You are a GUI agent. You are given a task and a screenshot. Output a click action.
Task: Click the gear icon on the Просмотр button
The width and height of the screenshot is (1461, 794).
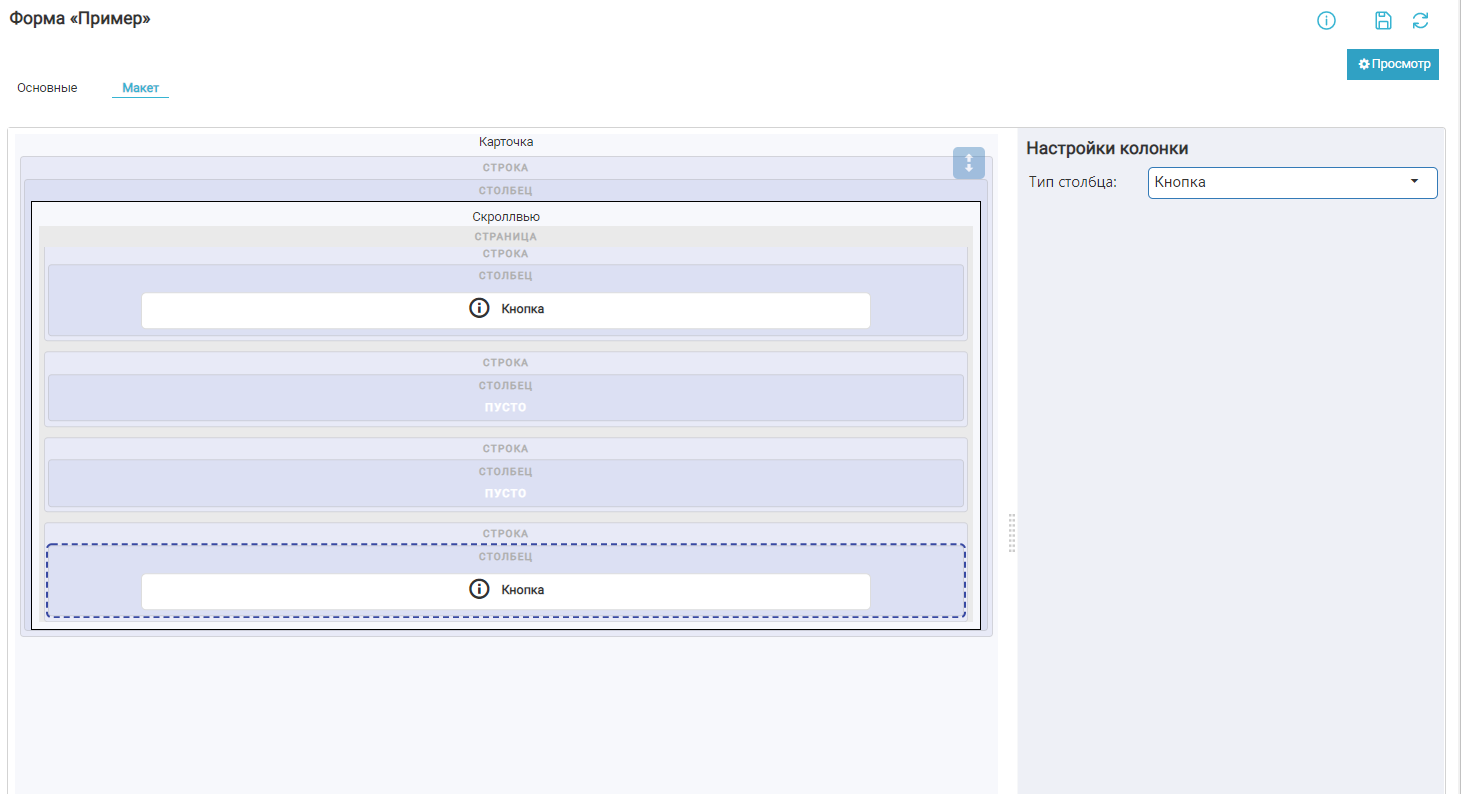point(1363,64)
